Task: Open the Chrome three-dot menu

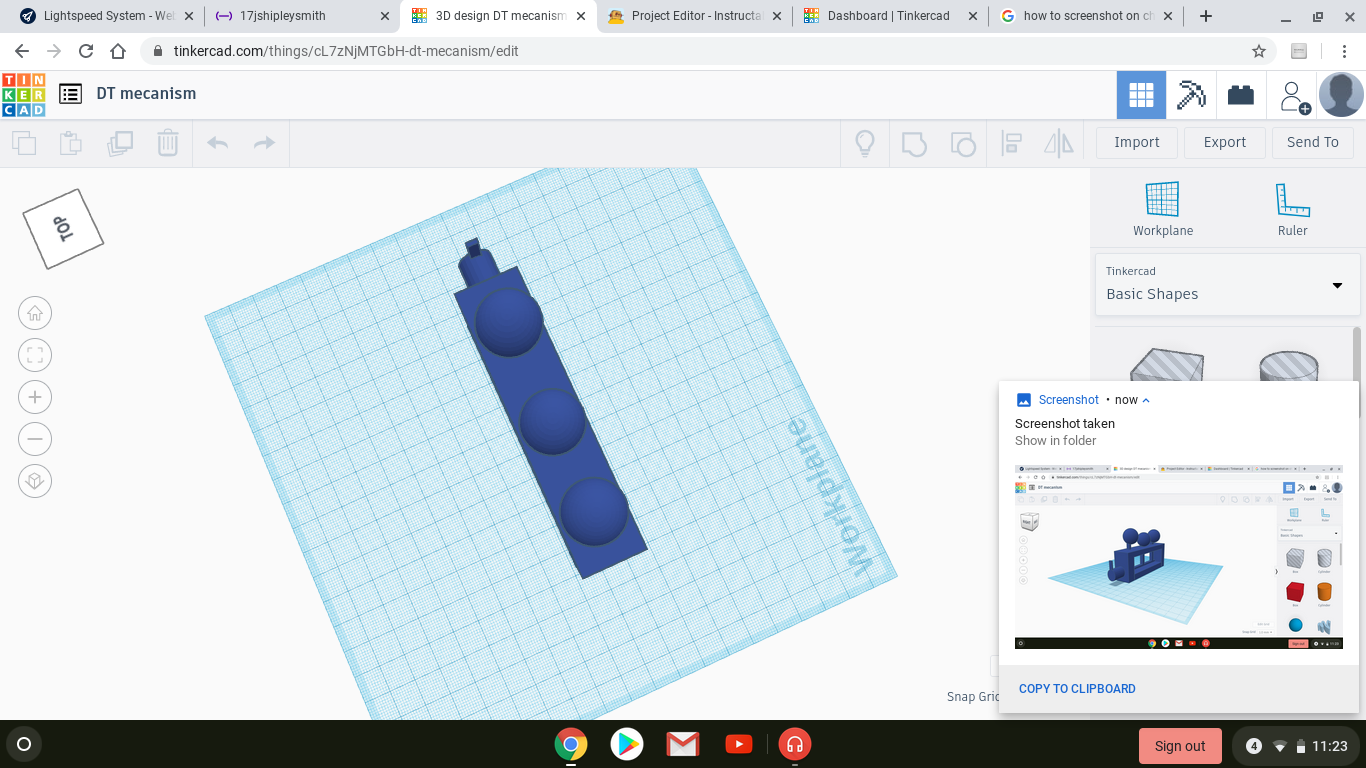Action: tap(1344, 51)
